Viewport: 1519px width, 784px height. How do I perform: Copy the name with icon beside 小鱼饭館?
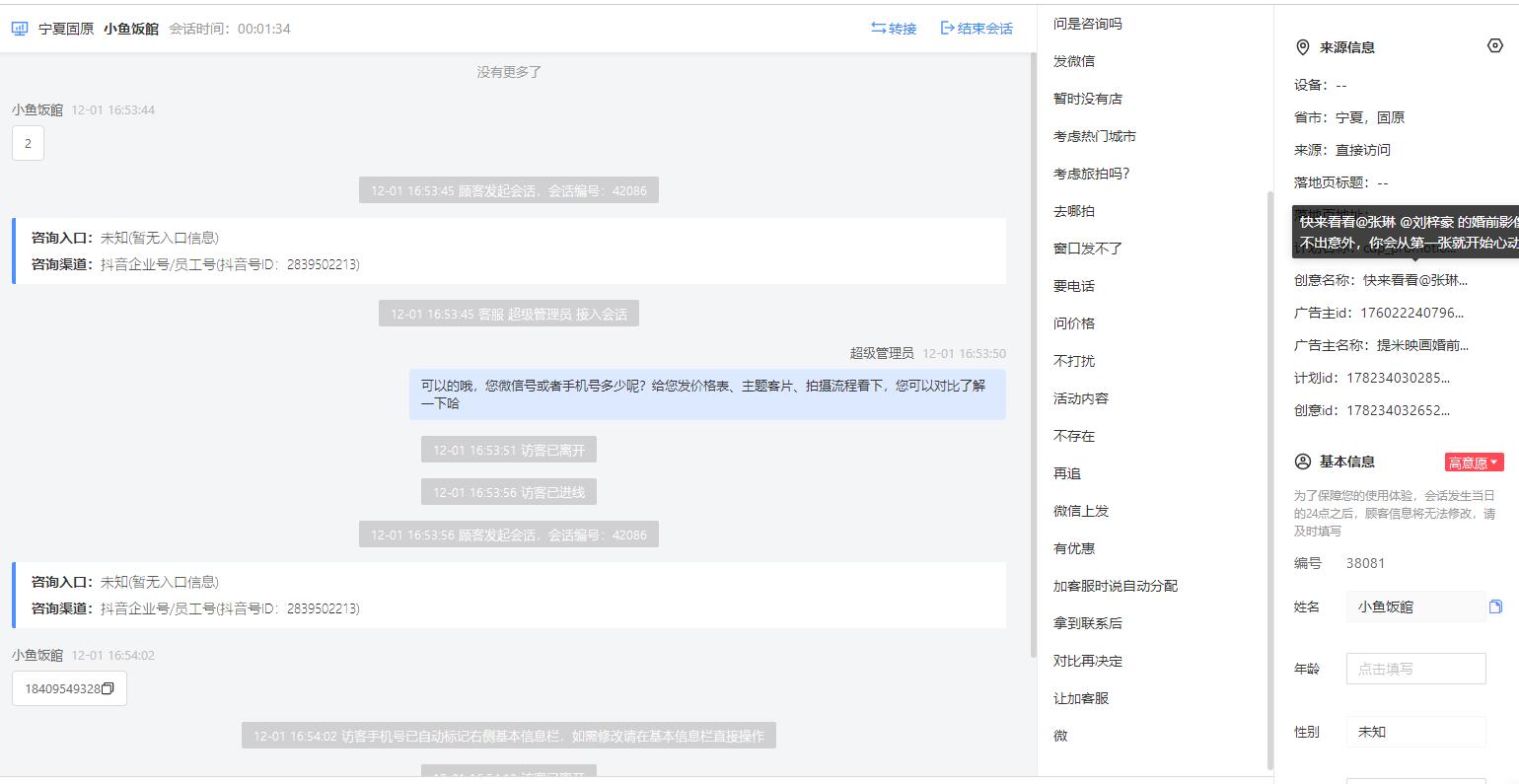click(x=1495, y=606)
